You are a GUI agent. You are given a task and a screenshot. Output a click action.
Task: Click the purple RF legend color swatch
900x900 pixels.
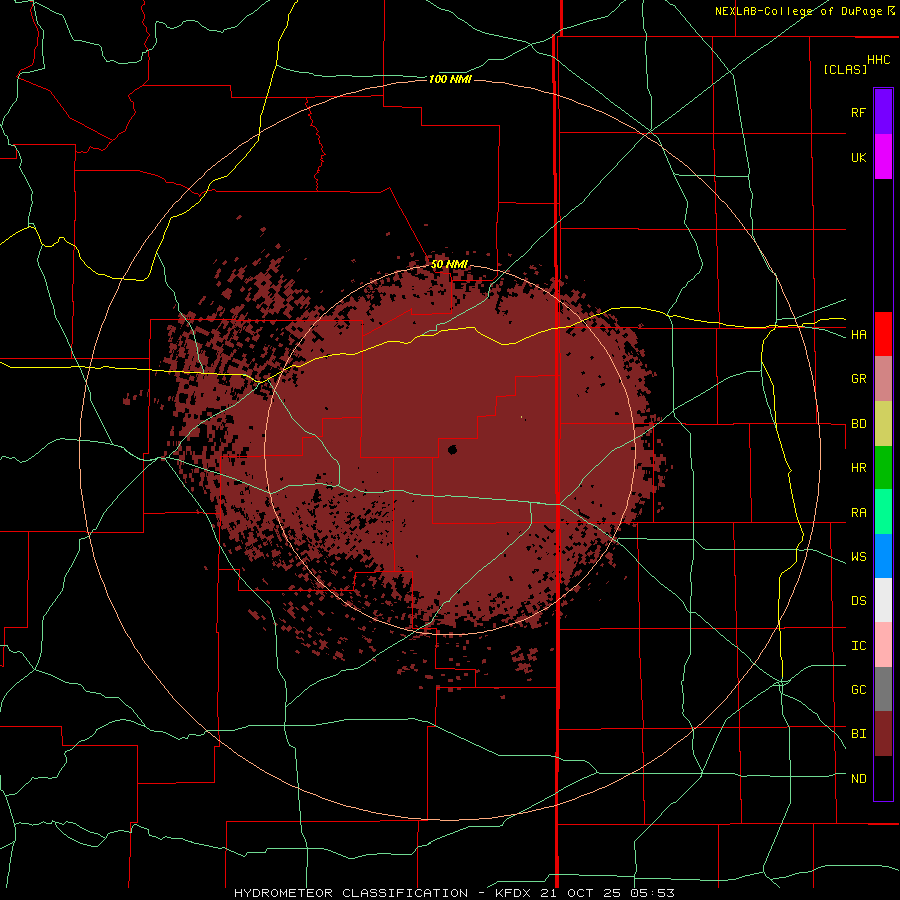883,111
